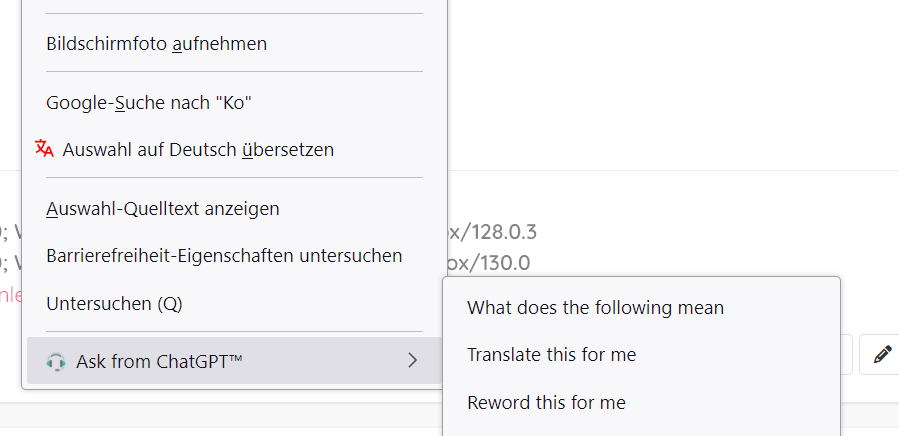The width and height of the screenshot is (899, 436).
Task: Click Untersuchen (Q) menu entry
Action: click(x=114, y=303)
